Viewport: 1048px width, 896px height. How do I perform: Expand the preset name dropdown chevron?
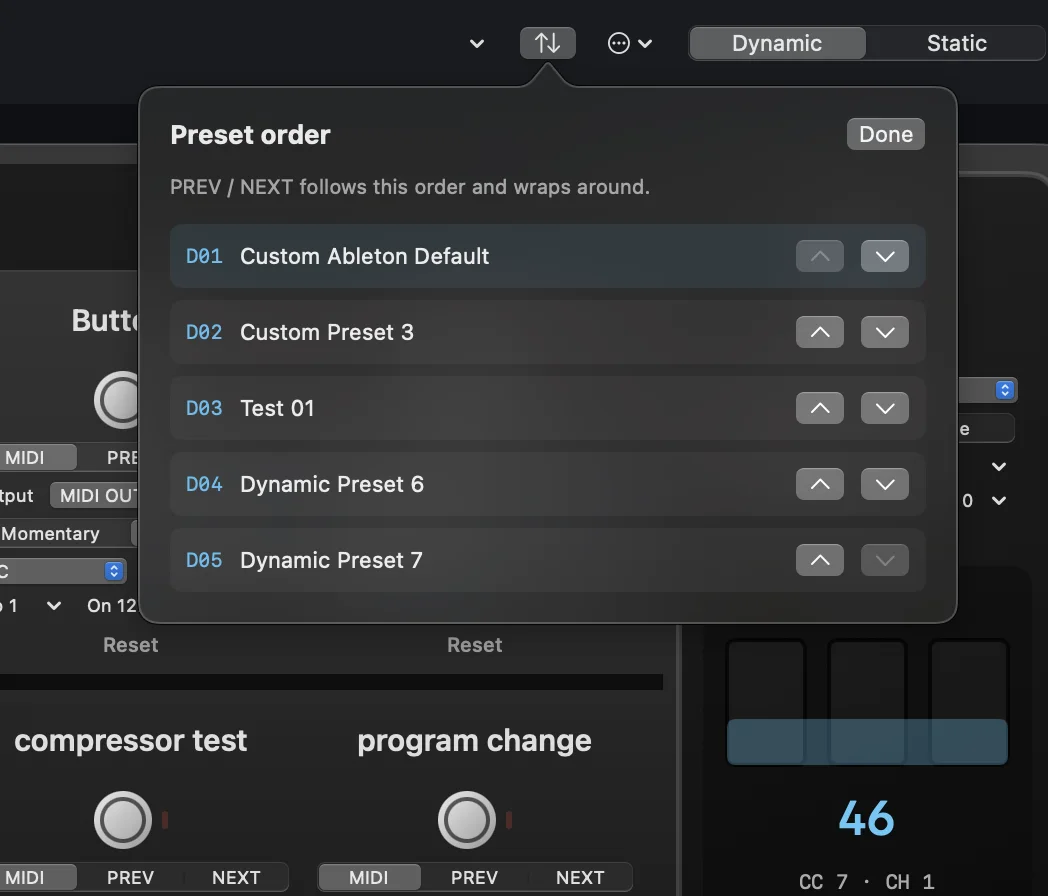[x=477, y=44]
